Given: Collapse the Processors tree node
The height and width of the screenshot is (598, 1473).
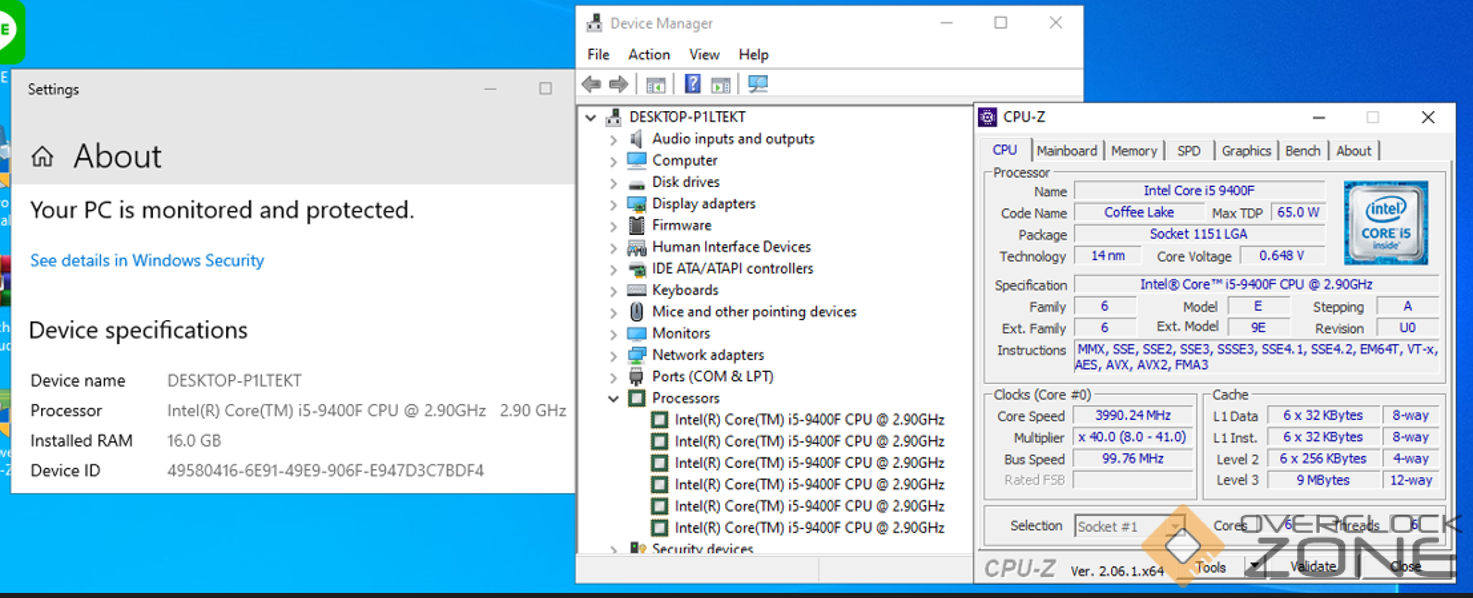Looking at the screenshot, I should tap(613, 399).
